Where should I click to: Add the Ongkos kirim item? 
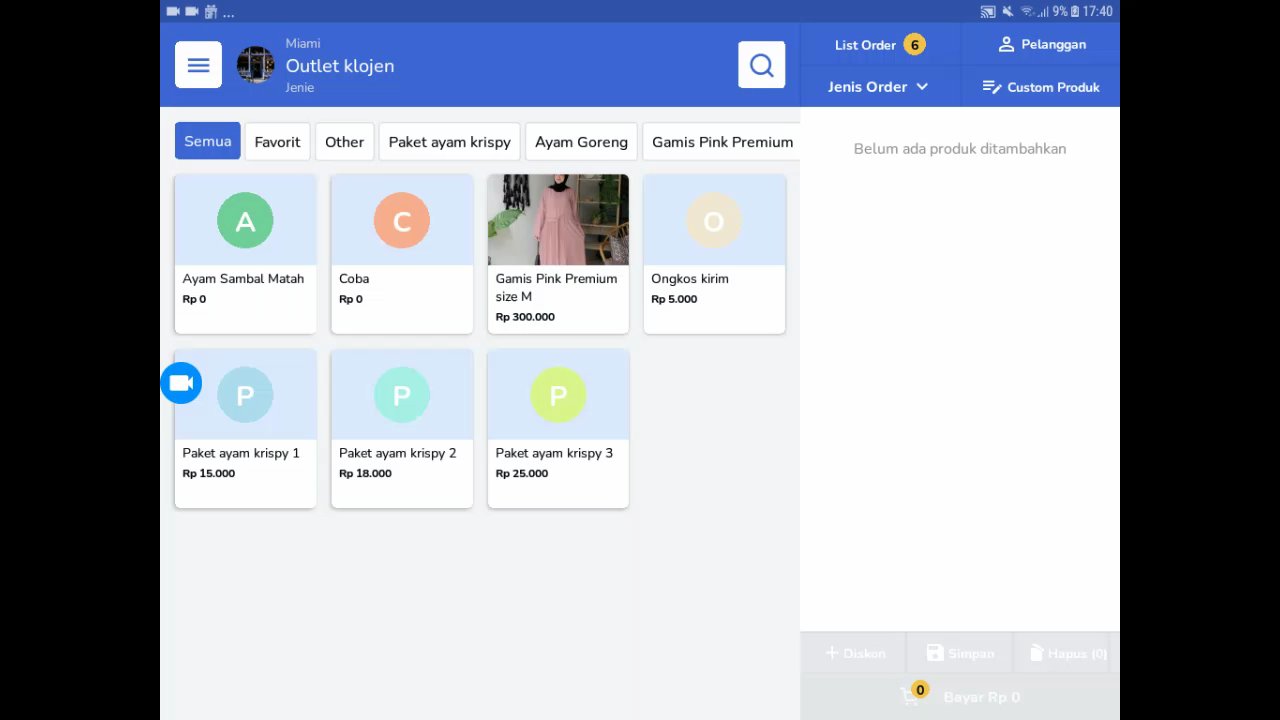coord(714,254)
